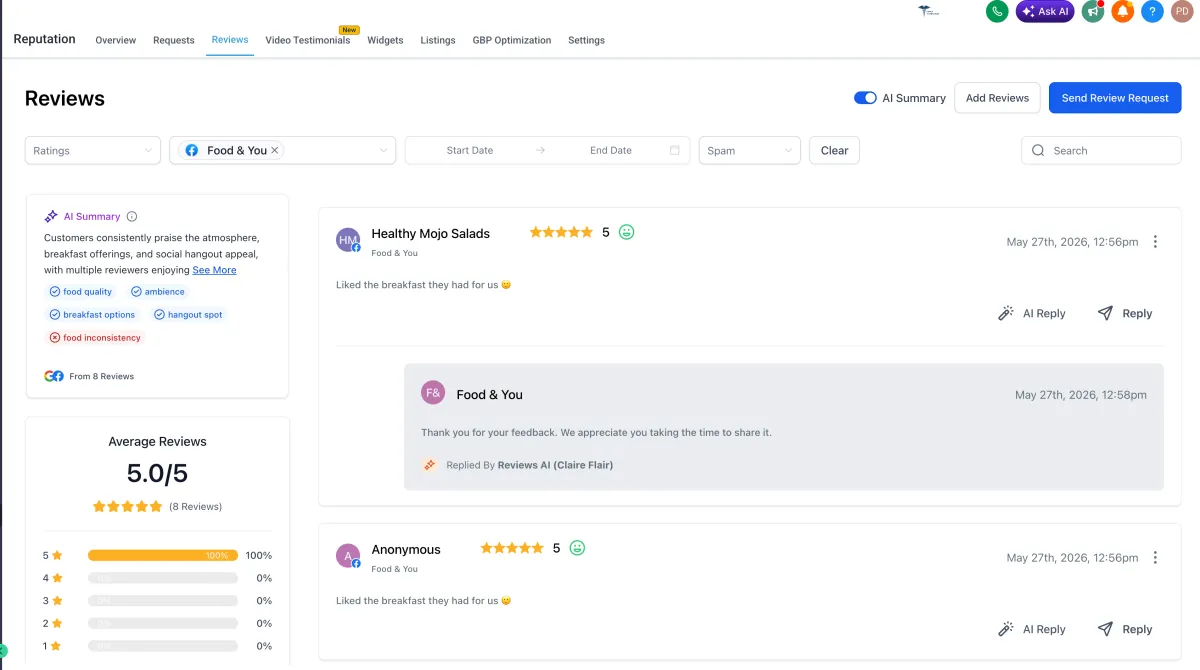This screenshot has width=1200, height=670.
Task: Click AI Reply on Anonymous review
Action: point(1032,630)
